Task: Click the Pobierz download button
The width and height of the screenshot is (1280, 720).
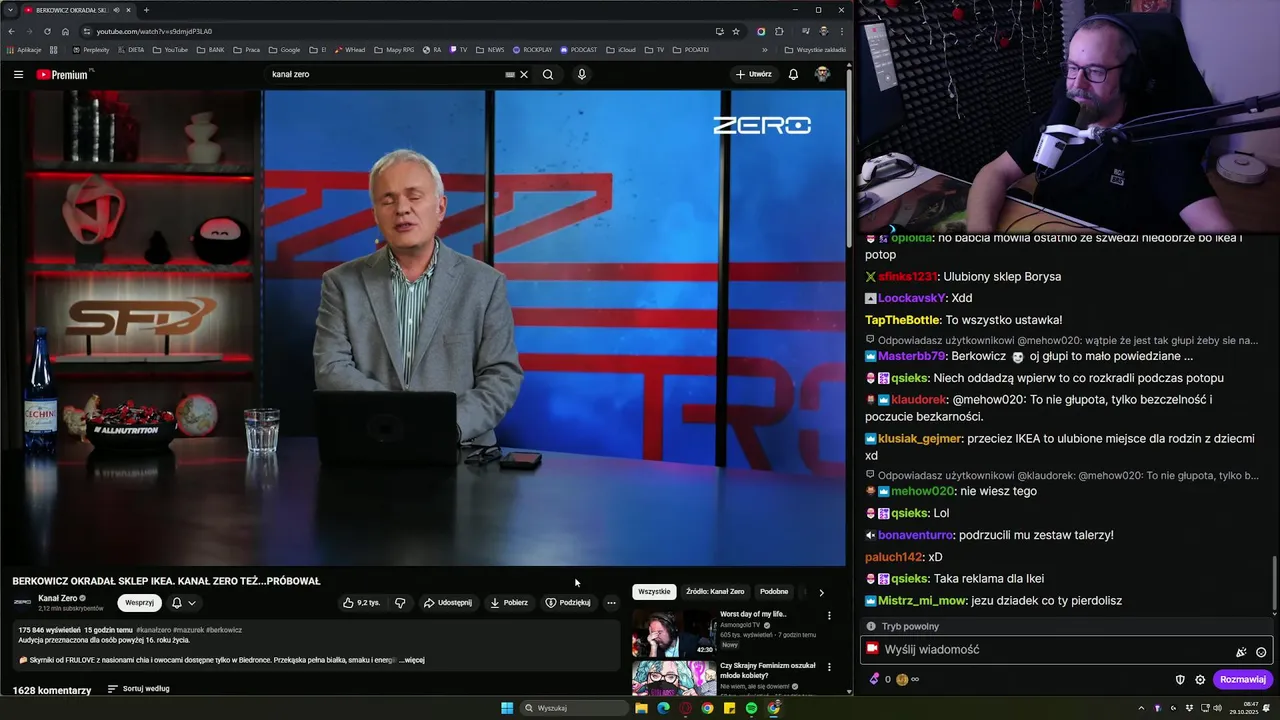Action: coord(509,603)
